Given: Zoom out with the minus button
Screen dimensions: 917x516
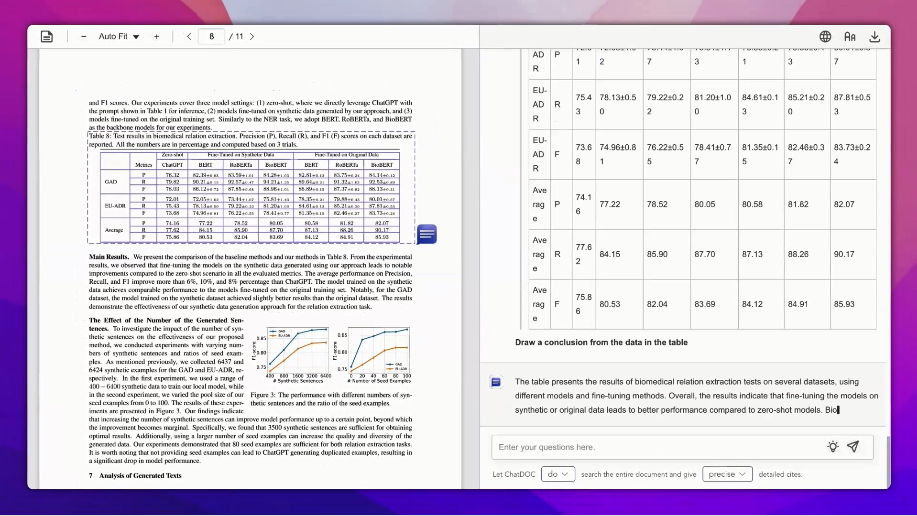Looking at the screenshot, I should 84,36.
